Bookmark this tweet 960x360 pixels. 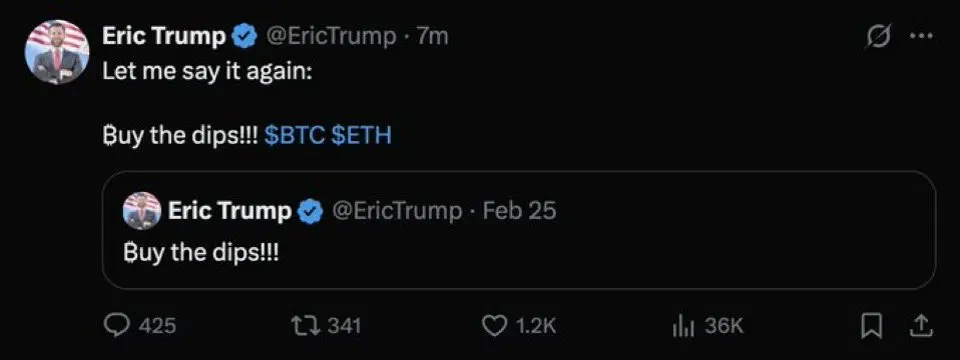tap(871, 326)
